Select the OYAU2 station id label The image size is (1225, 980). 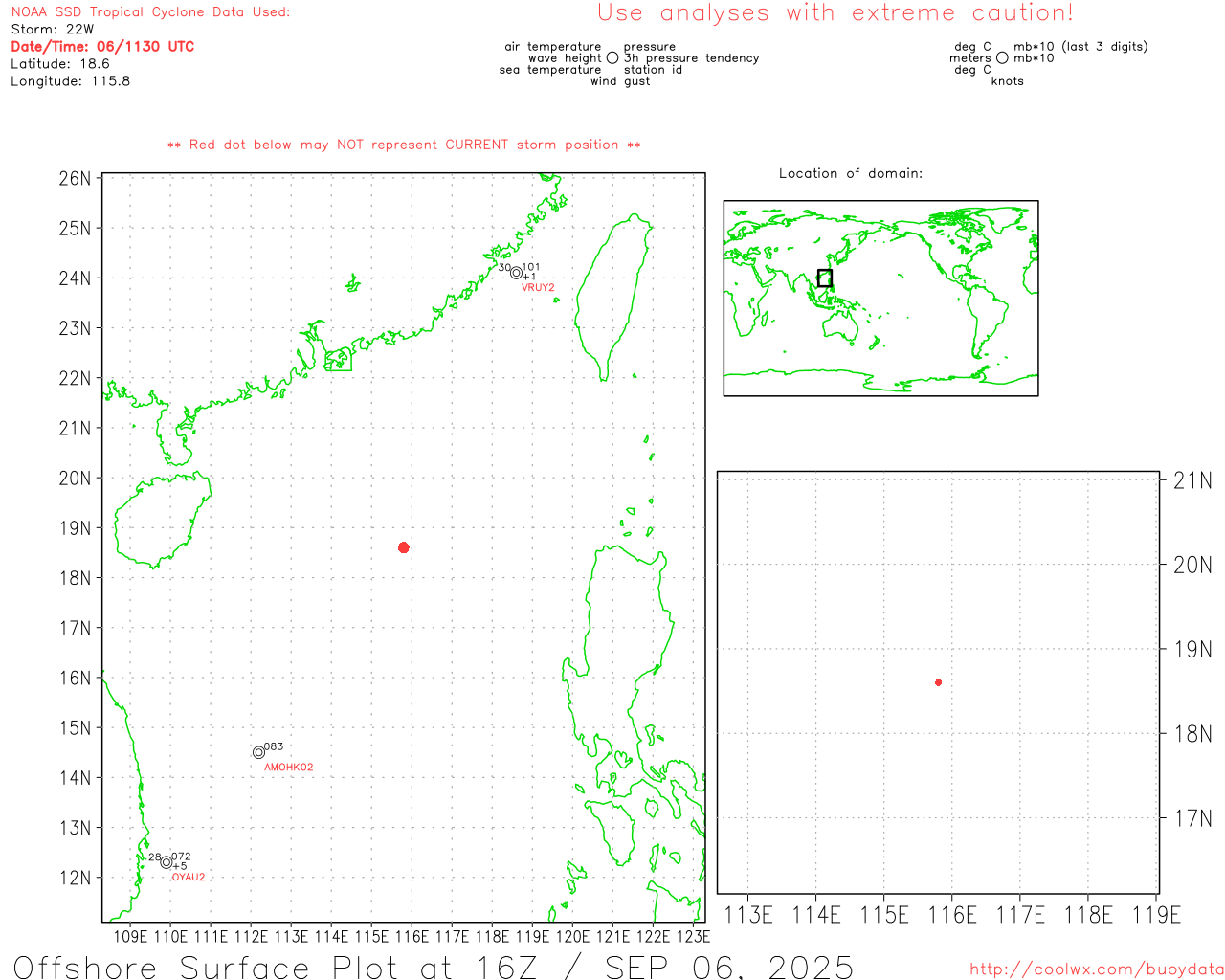click(x=189, y=877)
